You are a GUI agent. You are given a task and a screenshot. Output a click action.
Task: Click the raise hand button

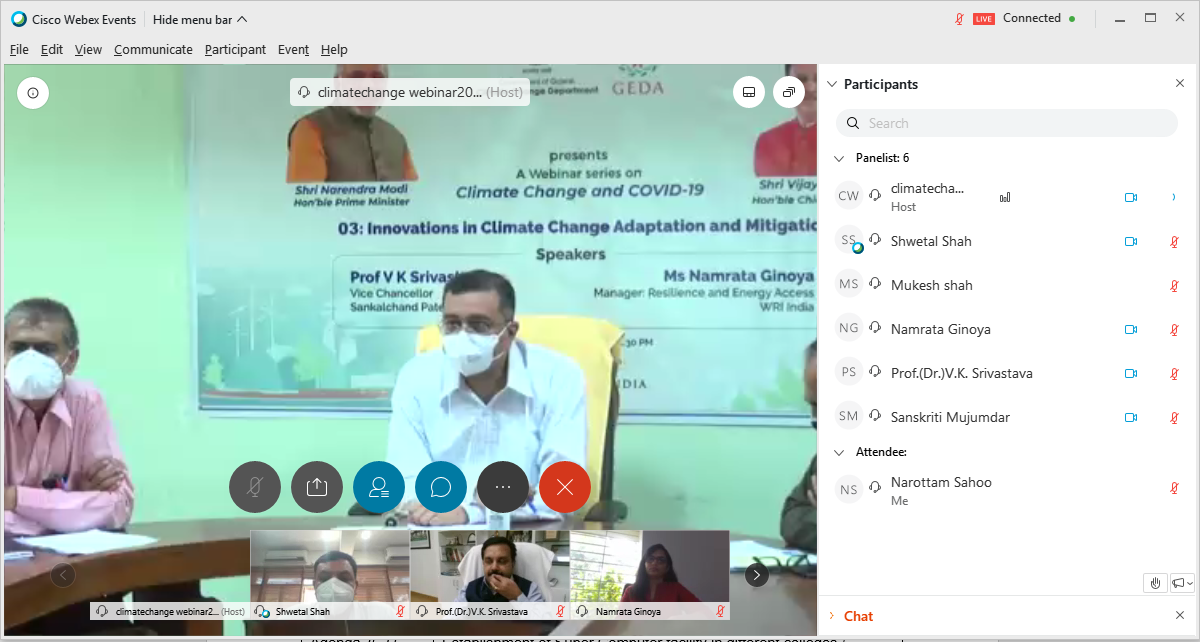1155,583
